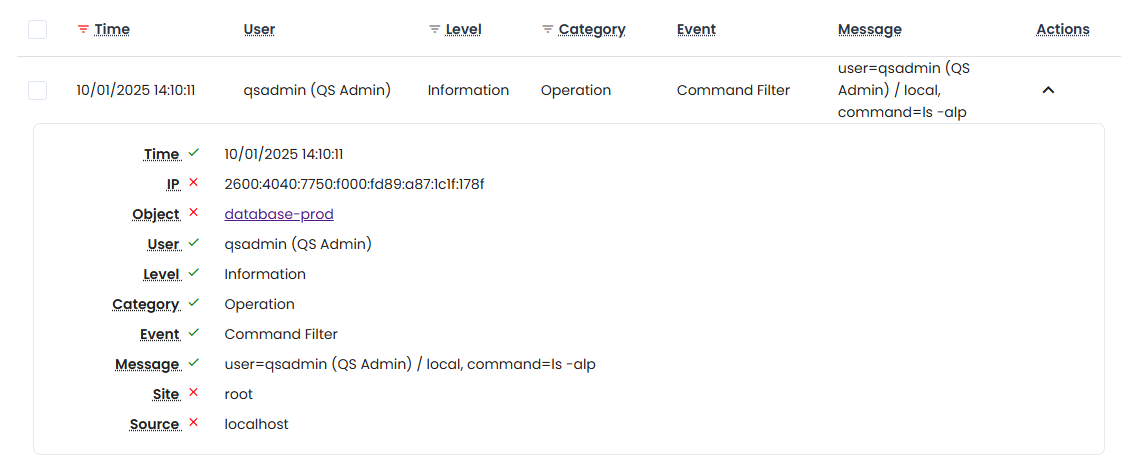The height and width of the screenshot is (463, 1138).
Task: Toggle the select-all checkbox in header
Action: pyautogui.click(x=37, y=30)
